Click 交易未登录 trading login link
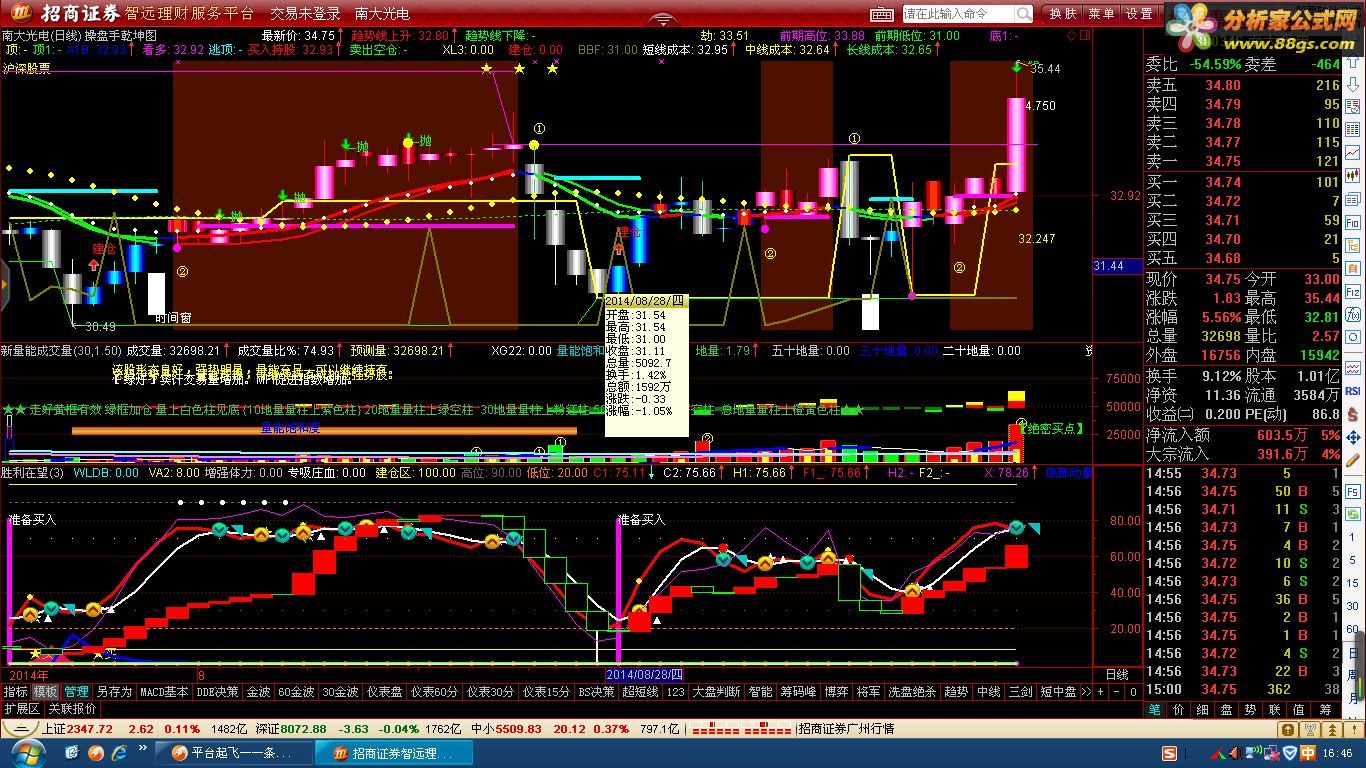Viewport: 1366px width, 768px height. click(306, 14)
